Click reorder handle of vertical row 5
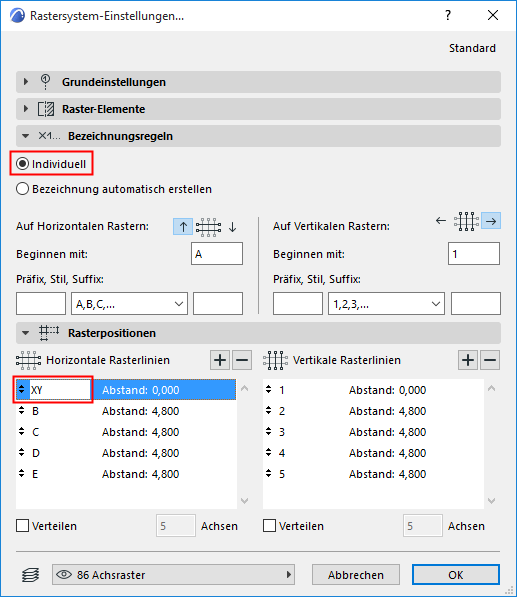 (x=269, y=473)
